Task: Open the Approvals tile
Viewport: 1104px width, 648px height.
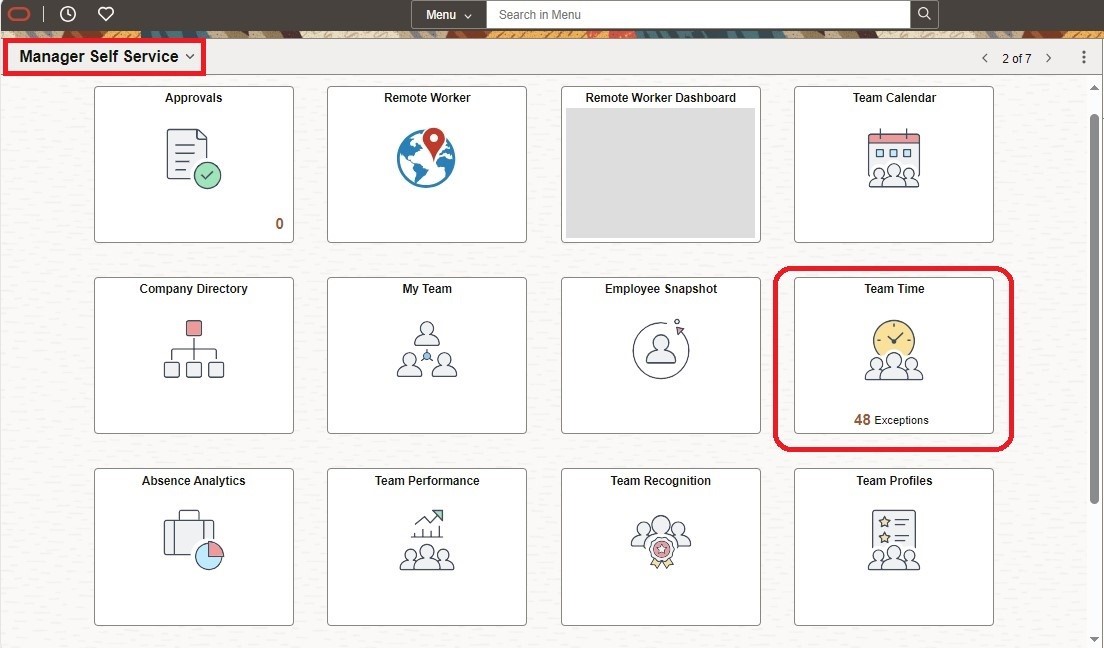Action: pyautogui.click(x=194, y=164)
